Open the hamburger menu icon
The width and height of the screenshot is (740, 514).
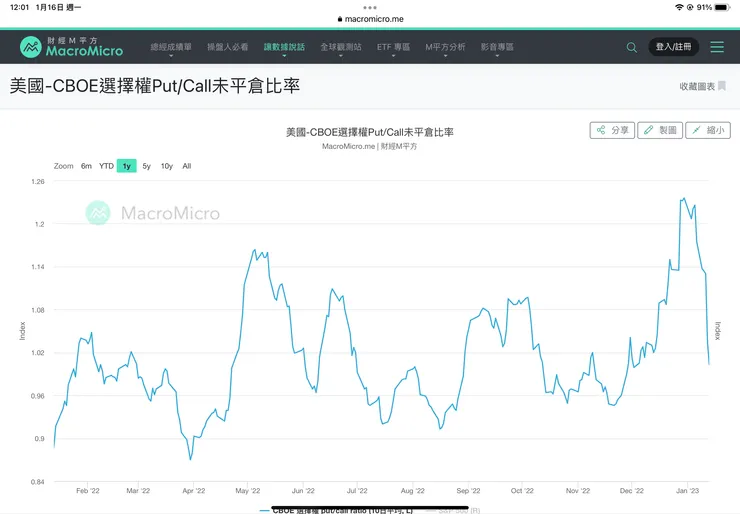pyautogui.click(x=717, y=47)
